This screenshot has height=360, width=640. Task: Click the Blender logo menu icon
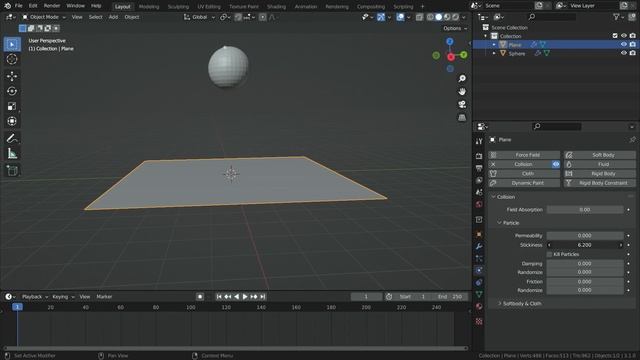[7, 6]
